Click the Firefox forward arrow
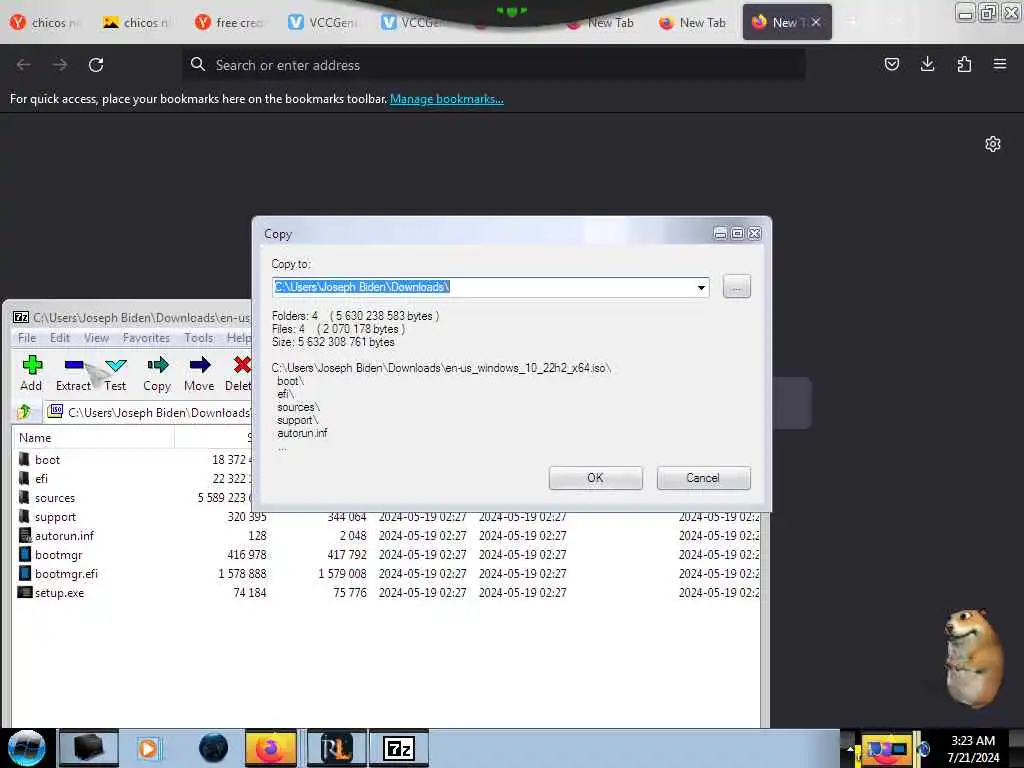 (59, 65)
